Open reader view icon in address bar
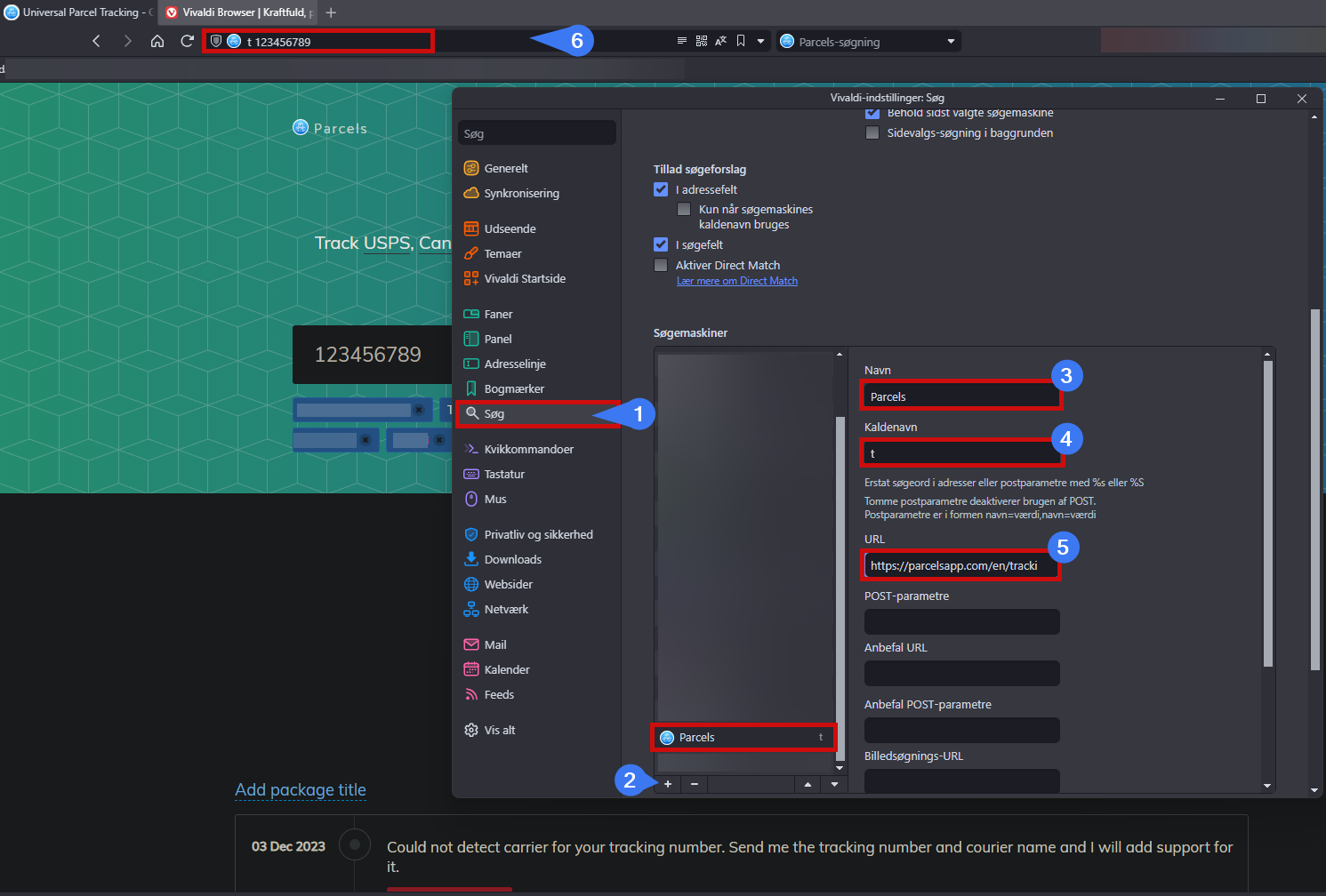 [x=682, y=41]
